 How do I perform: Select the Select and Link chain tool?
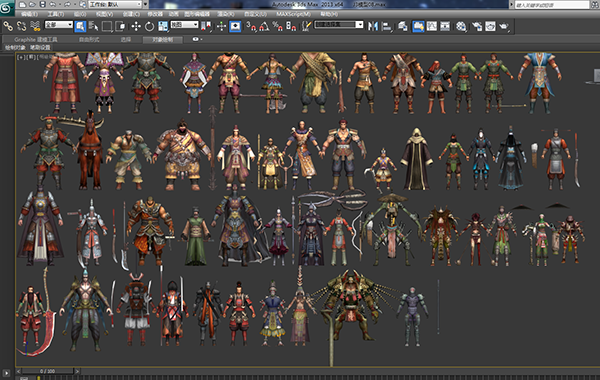[x=8, y=26]
